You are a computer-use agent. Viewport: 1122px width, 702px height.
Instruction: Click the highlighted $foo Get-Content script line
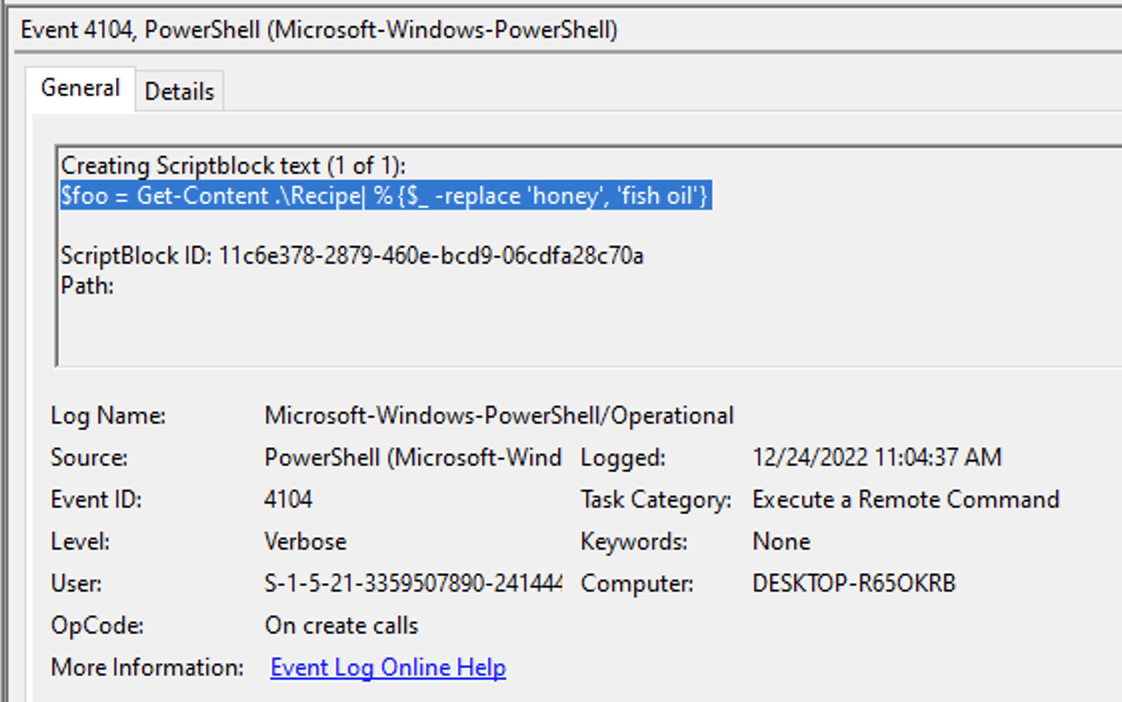(386, 195)
